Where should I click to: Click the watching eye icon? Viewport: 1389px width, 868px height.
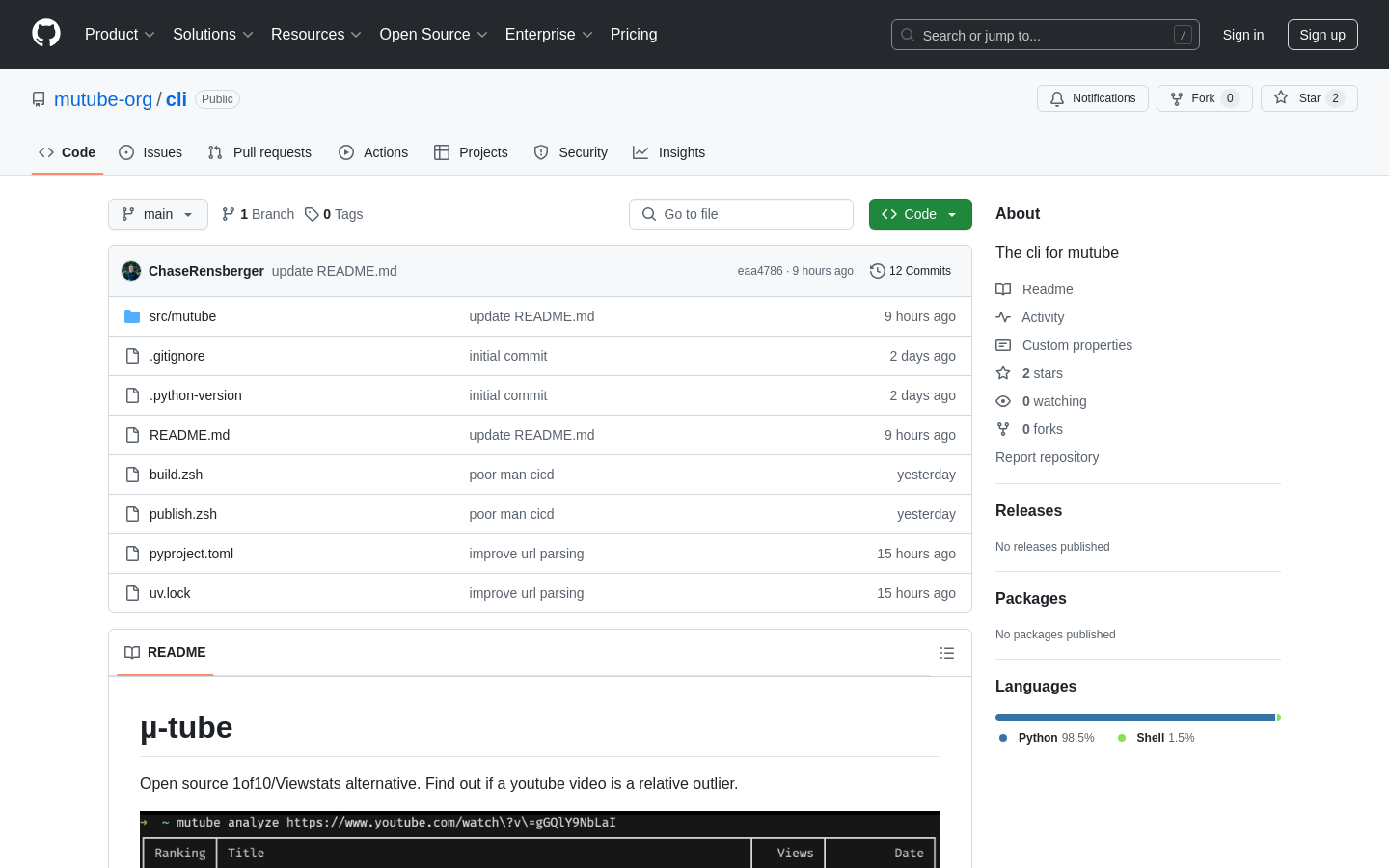1003,401
